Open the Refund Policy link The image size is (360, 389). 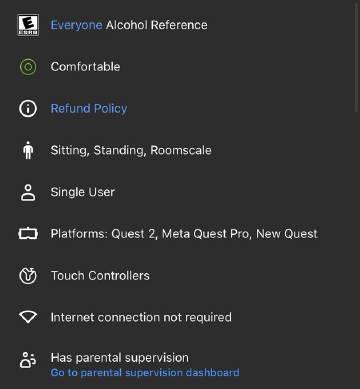tap(89, 109)
